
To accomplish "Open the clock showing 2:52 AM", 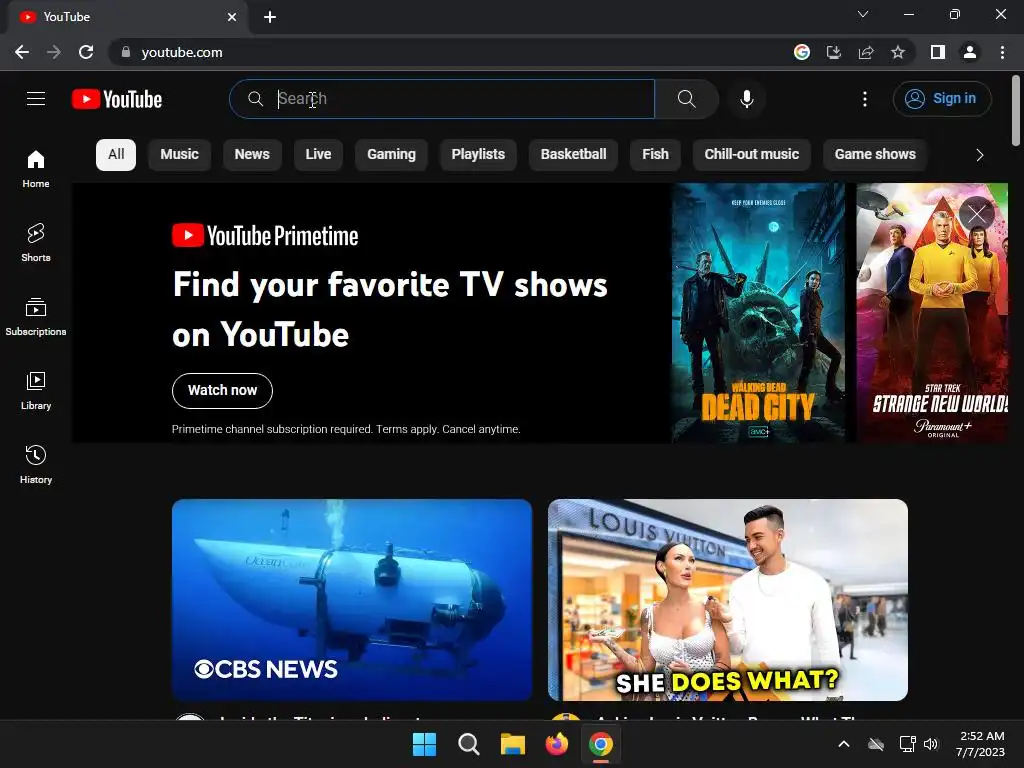I will [981, 744].
